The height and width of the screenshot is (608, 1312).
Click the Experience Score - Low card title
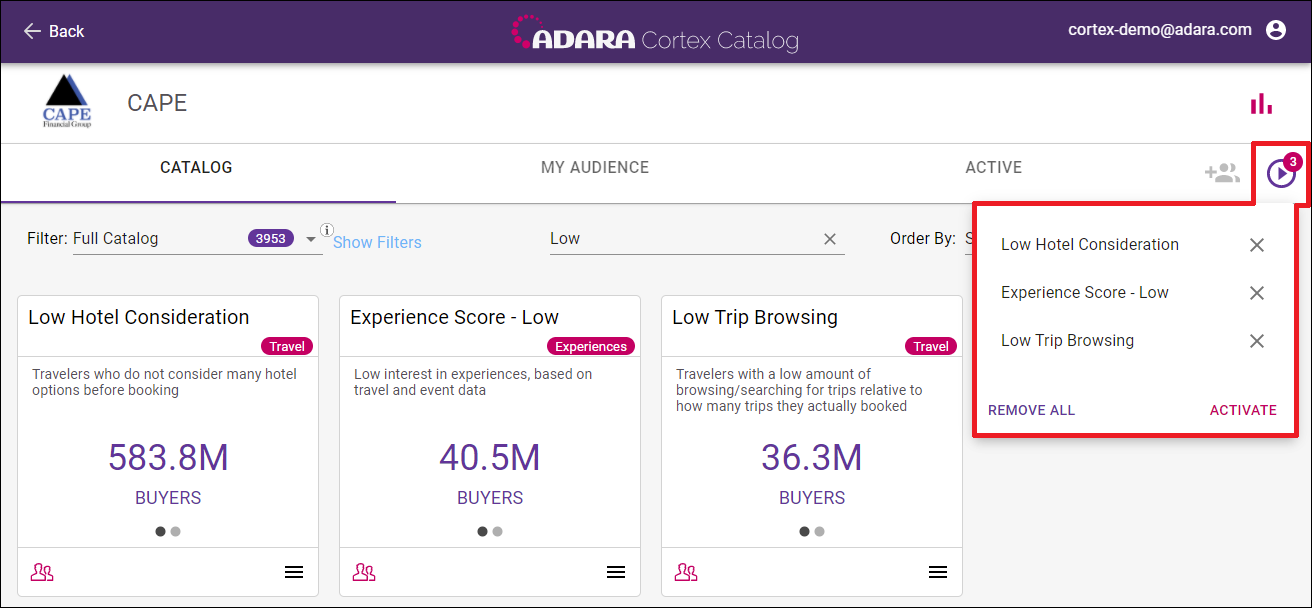click(x=455, y=317)
